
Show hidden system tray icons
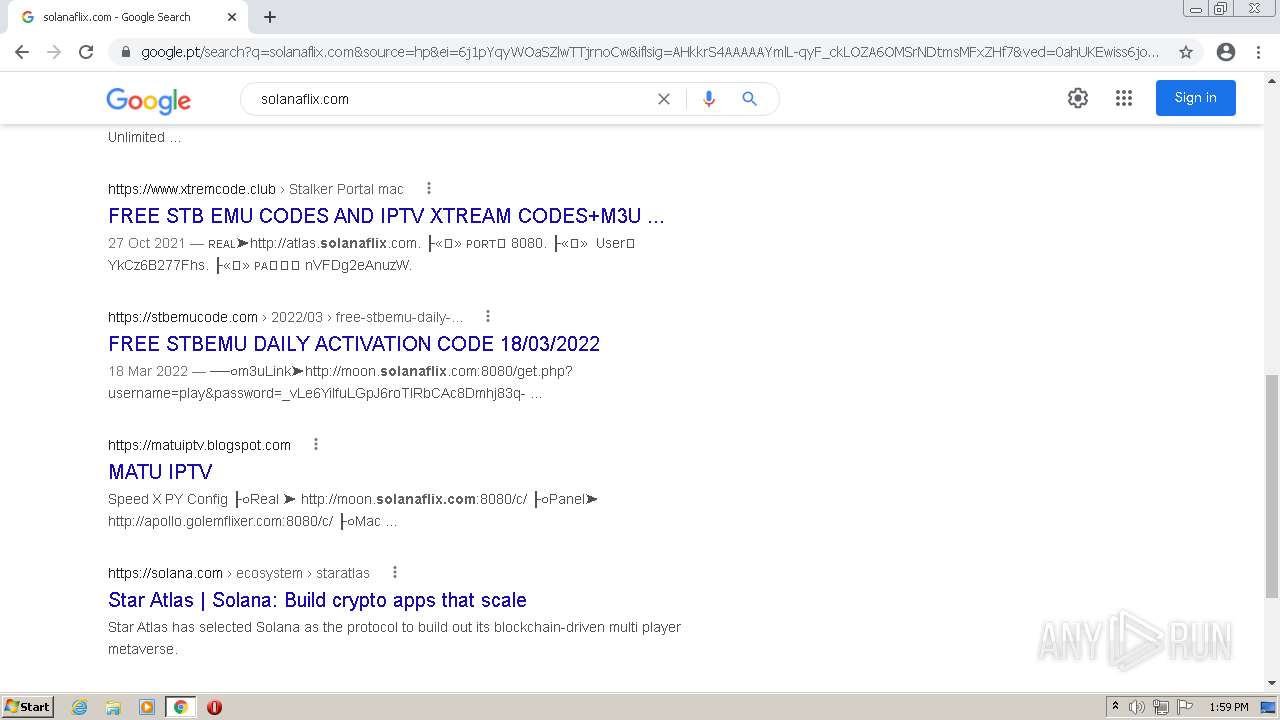1115,707
